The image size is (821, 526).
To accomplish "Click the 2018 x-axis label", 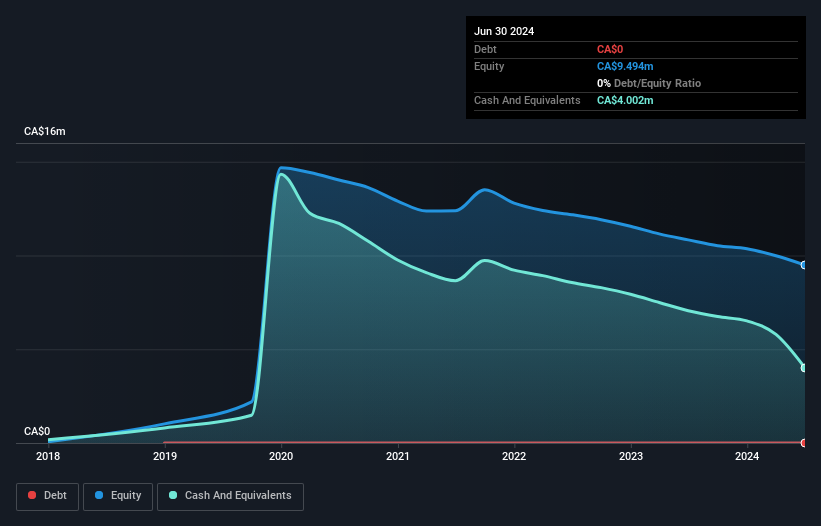I will [x=48, y=456].
